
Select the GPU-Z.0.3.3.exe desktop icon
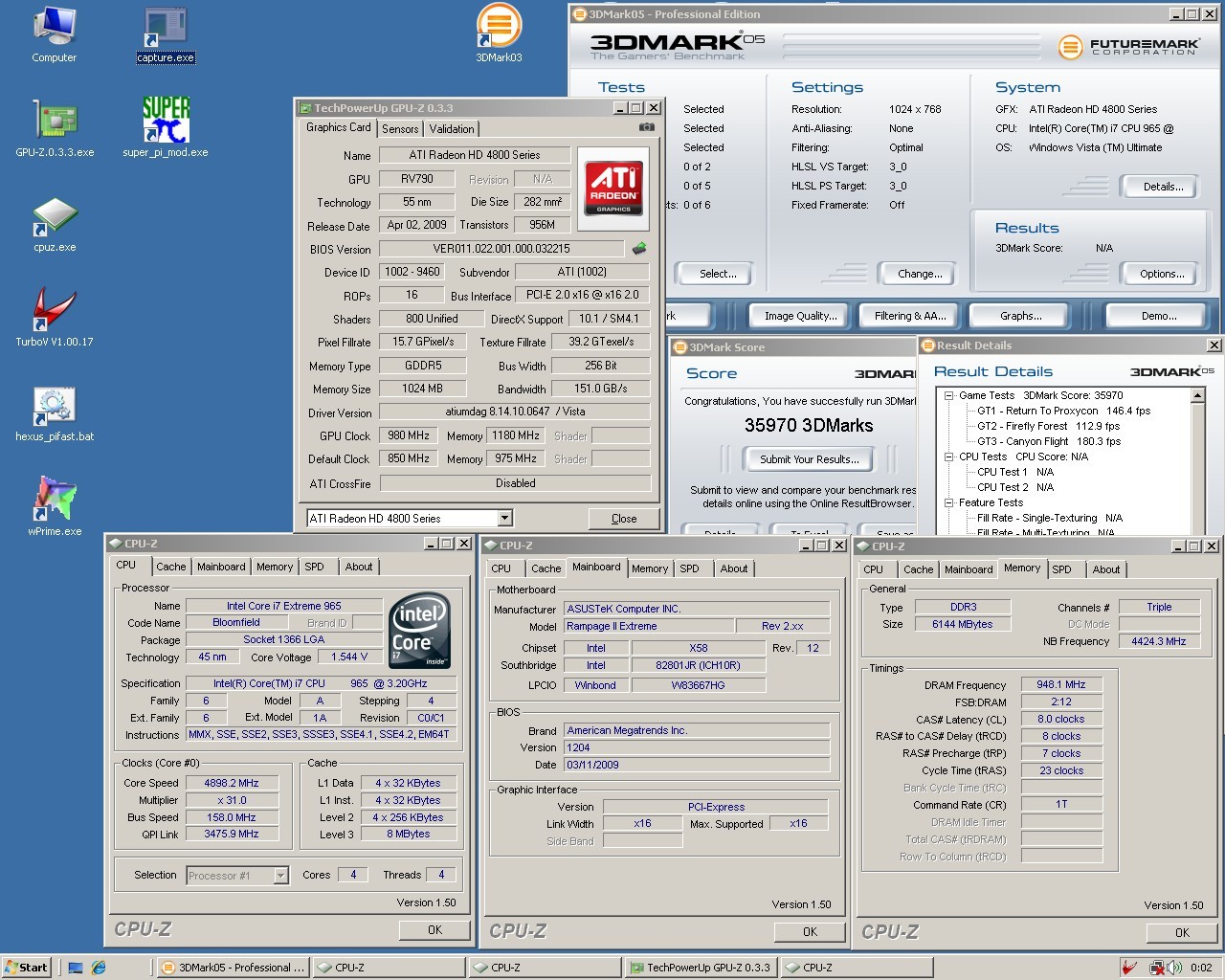(55, 128)
